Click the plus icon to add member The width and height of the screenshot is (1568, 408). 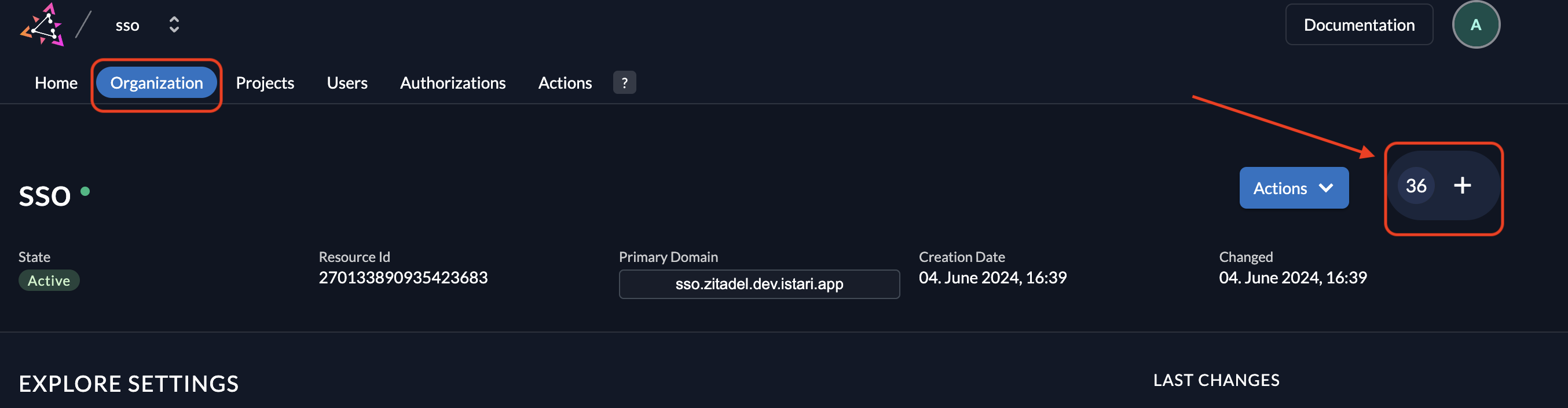[x=1462, y=185]
